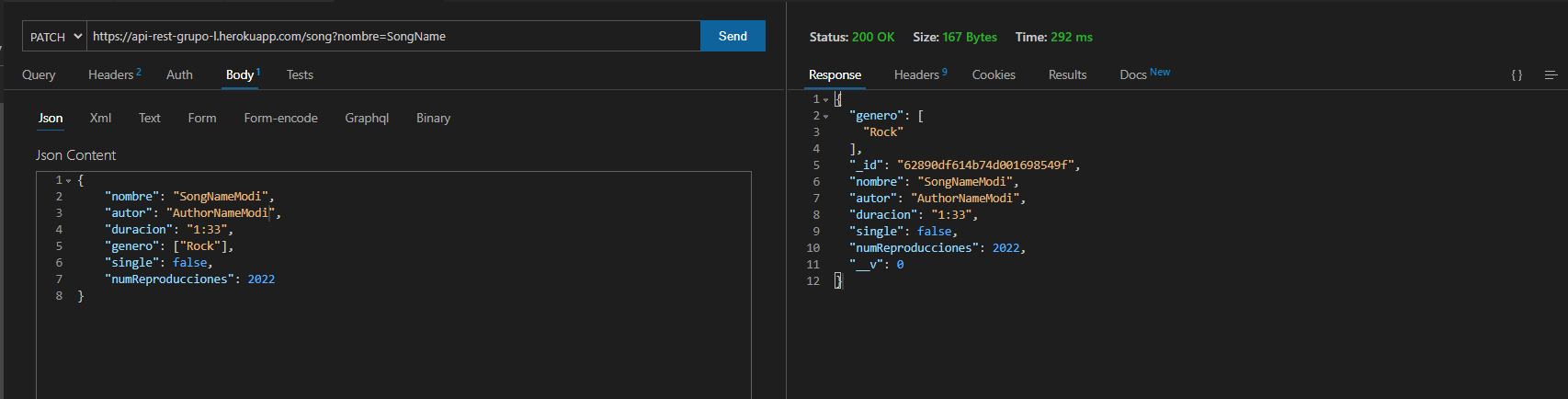The width and height of the screenshot is (1568, 399).
Task: Click the "SongNameModi" value in request body
Action: click(x=220, y=197)
